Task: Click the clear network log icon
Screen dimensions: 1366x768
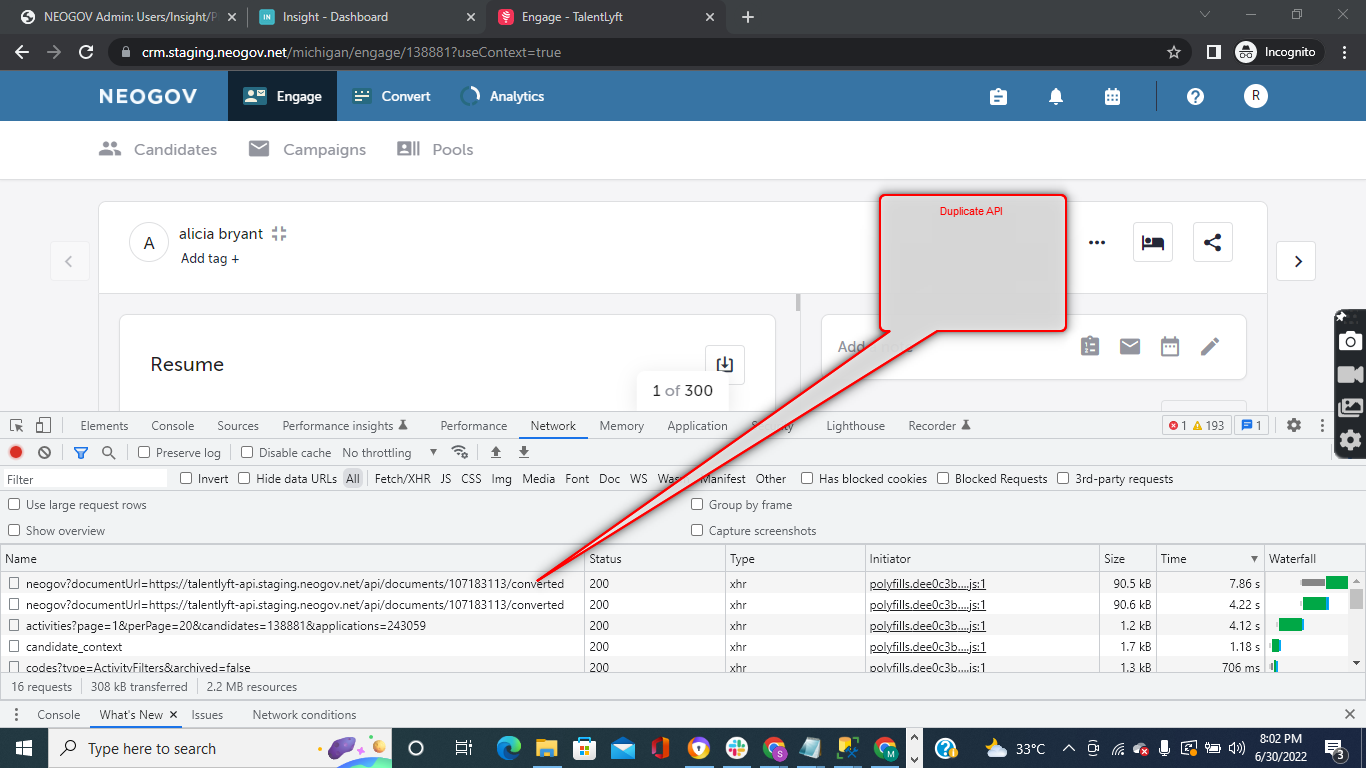Action: click(x=44, y=452)
